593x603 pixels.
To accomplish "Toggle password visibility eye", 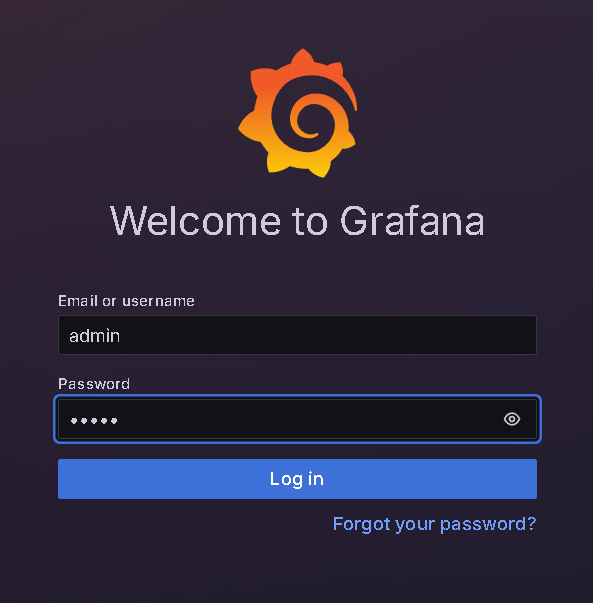I will pyautogui.click(x=511, y=419).
